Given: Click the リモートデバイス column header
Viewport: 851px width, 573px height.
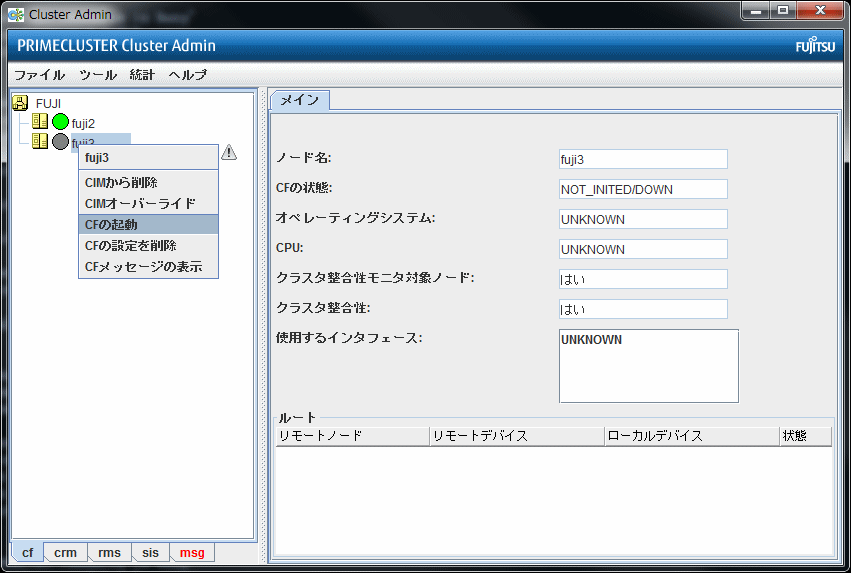Looking at the screenshot, I should click(517, 436).
